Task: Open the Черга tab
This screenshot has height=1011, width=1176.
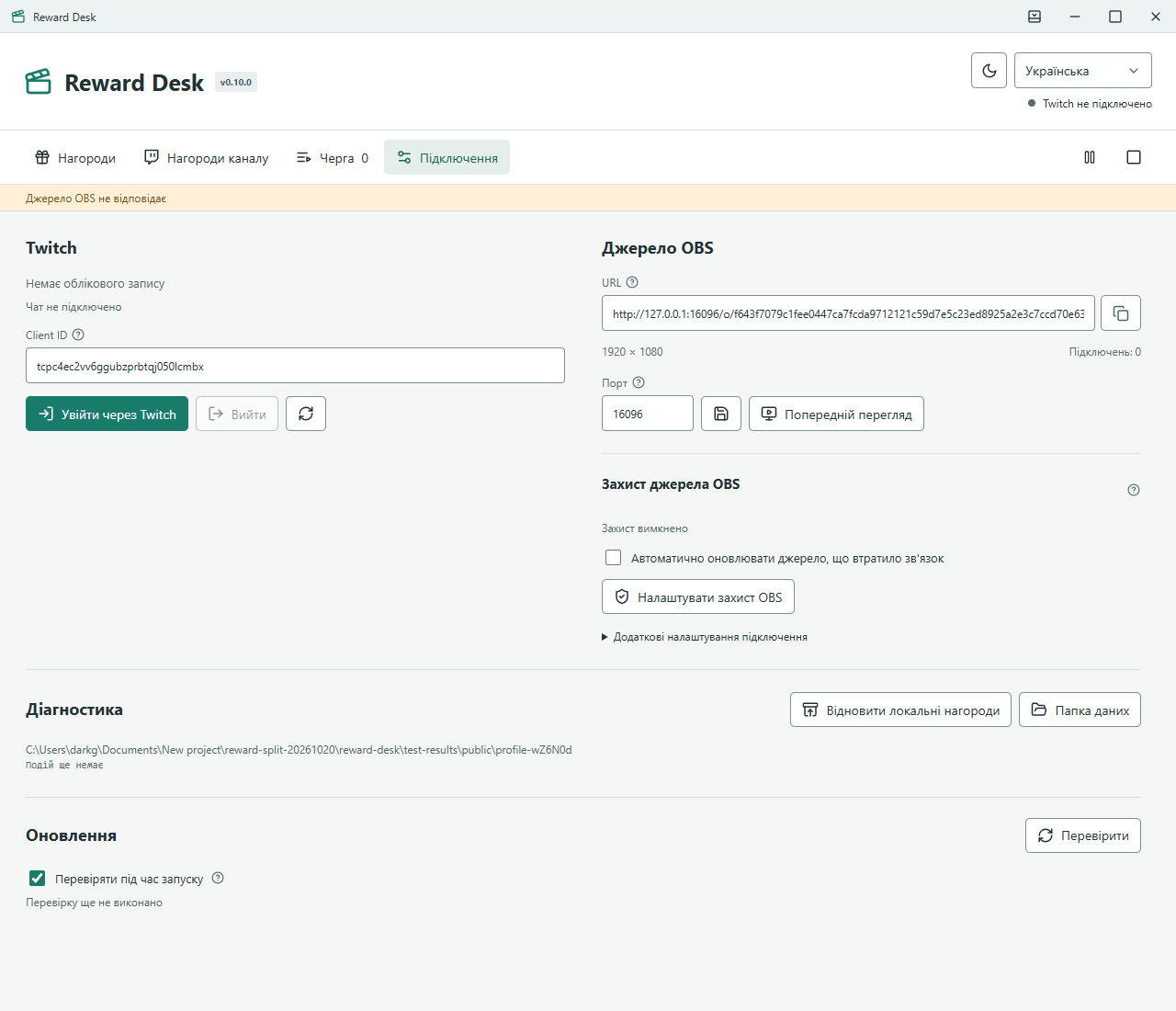Action: 332,157
